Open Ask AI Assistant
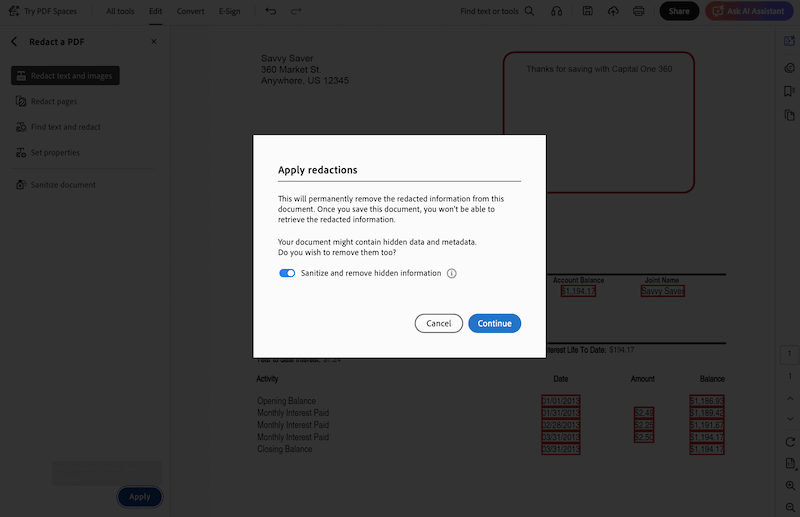800x517 pixels. 749,11
